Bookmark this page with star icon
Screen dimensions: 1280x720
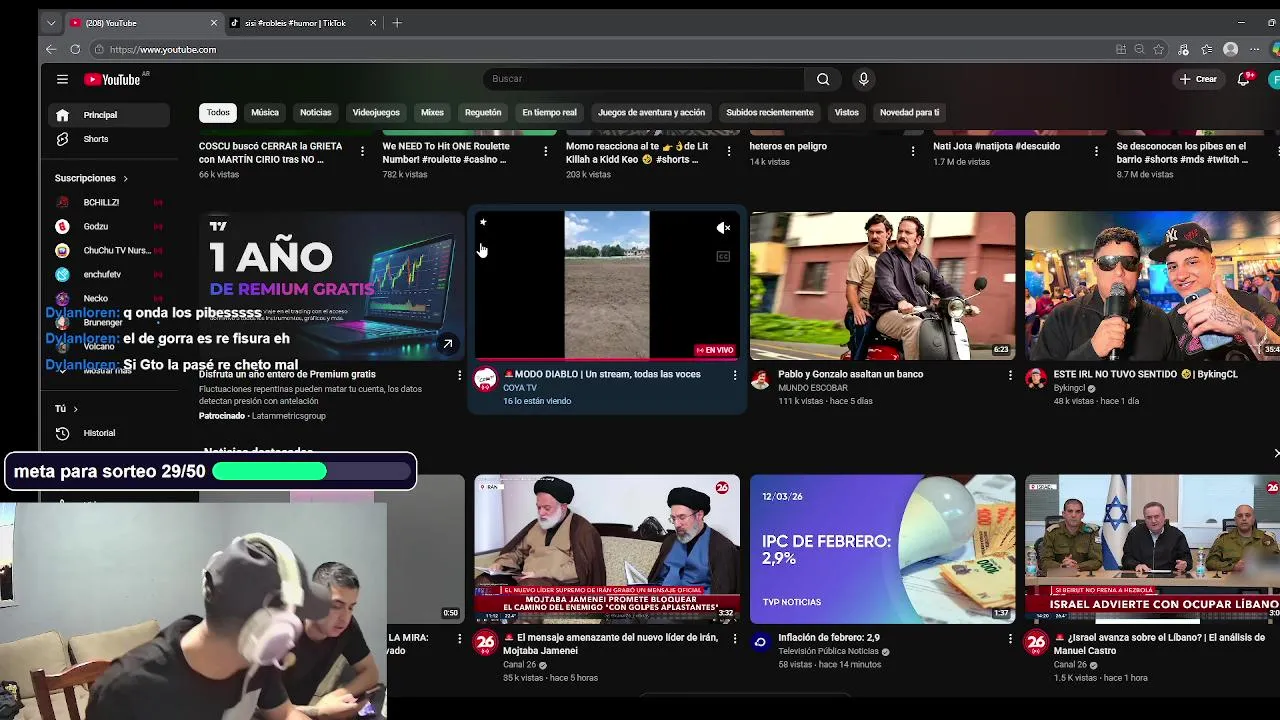[1159, 49]
